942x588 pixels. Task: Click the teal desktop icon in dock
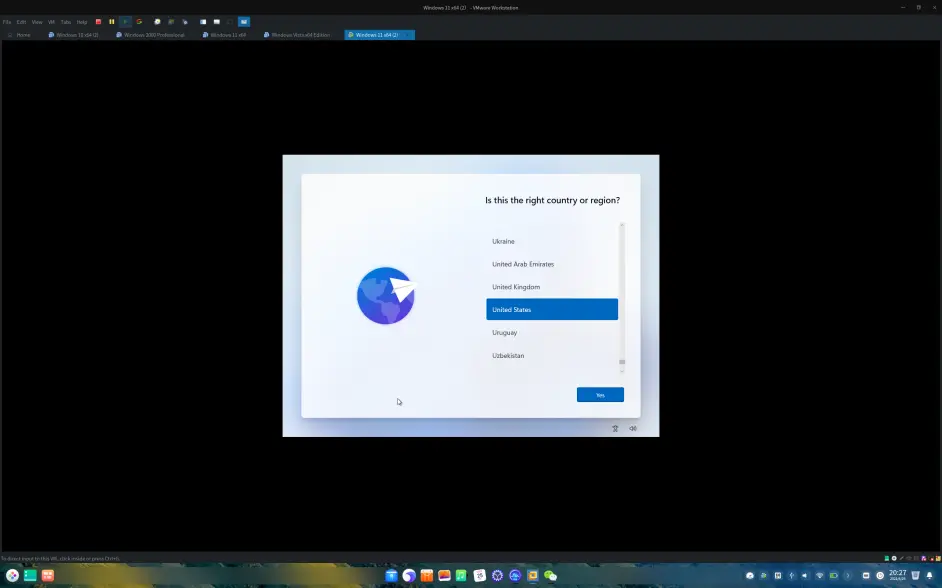coord(30,575)
